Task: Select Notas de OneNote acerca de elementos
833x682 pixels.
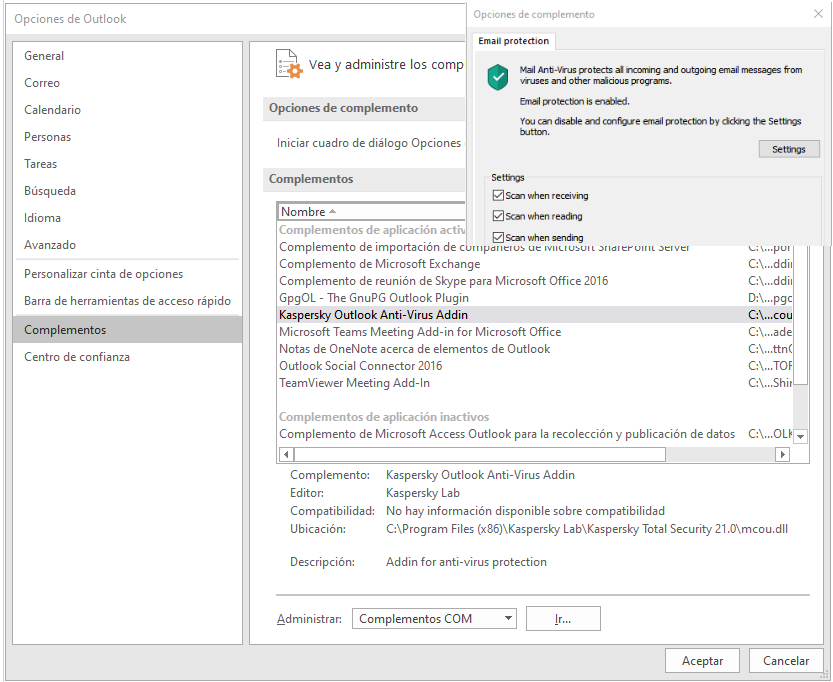Action: point(536,349)
